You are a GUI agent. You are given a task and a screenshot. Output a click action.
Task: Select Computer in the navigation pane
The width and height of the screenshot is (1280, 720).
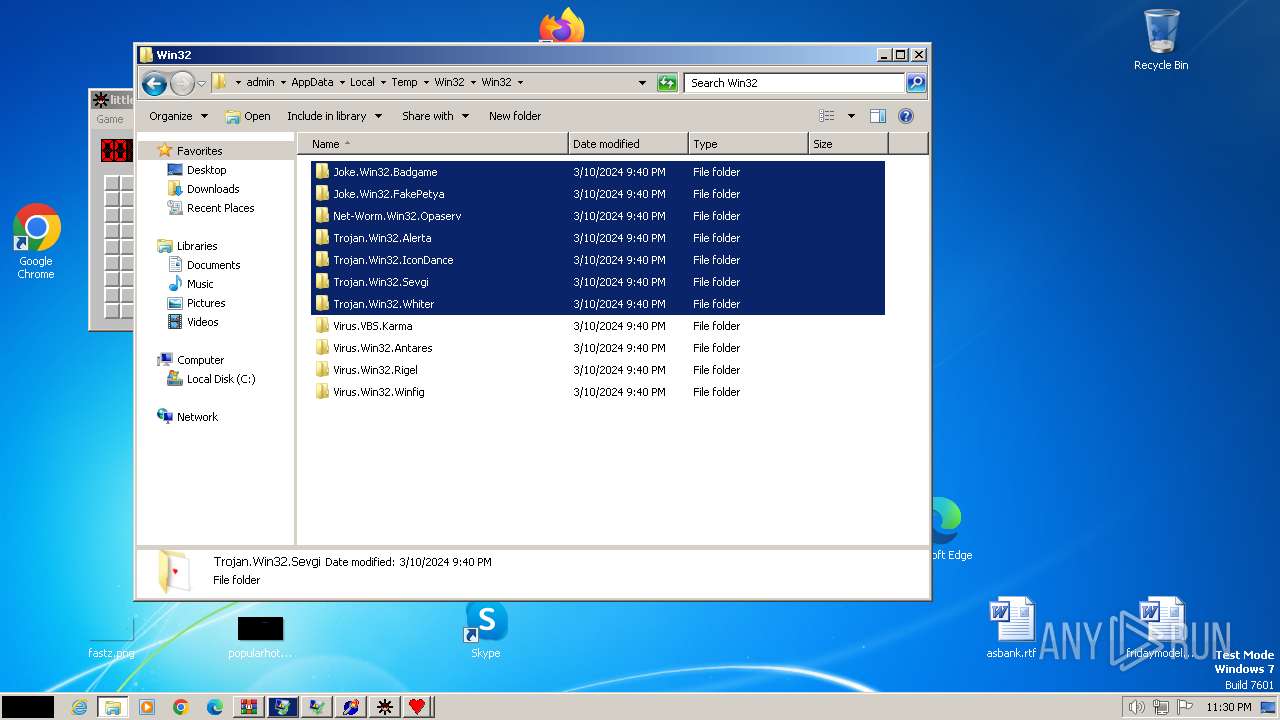200,360
